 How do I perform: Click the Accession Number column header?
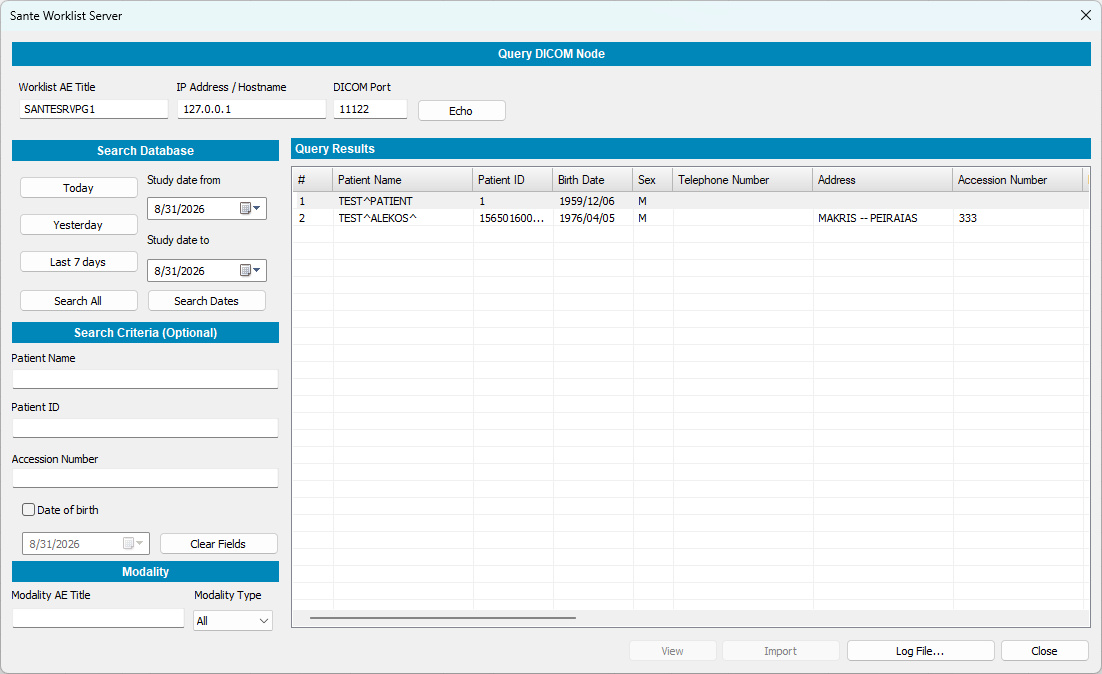tap(1018, 180)
